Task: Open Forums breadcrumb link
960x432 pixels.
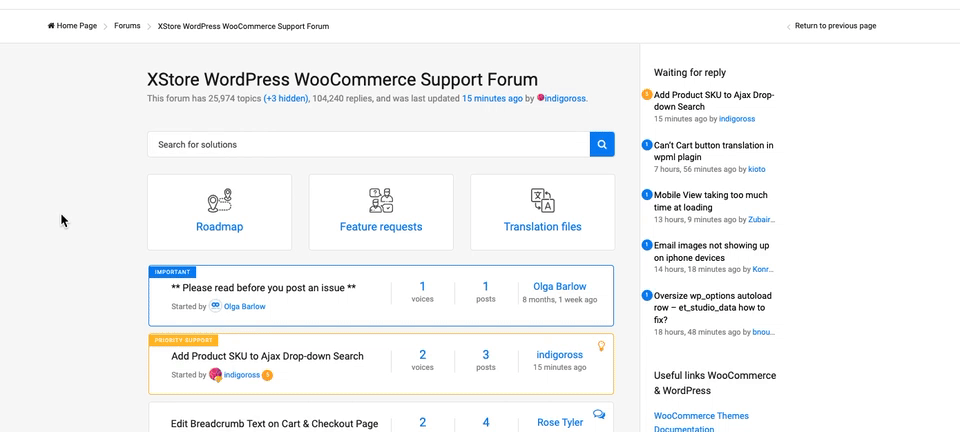Action: (x=127, y=26)
